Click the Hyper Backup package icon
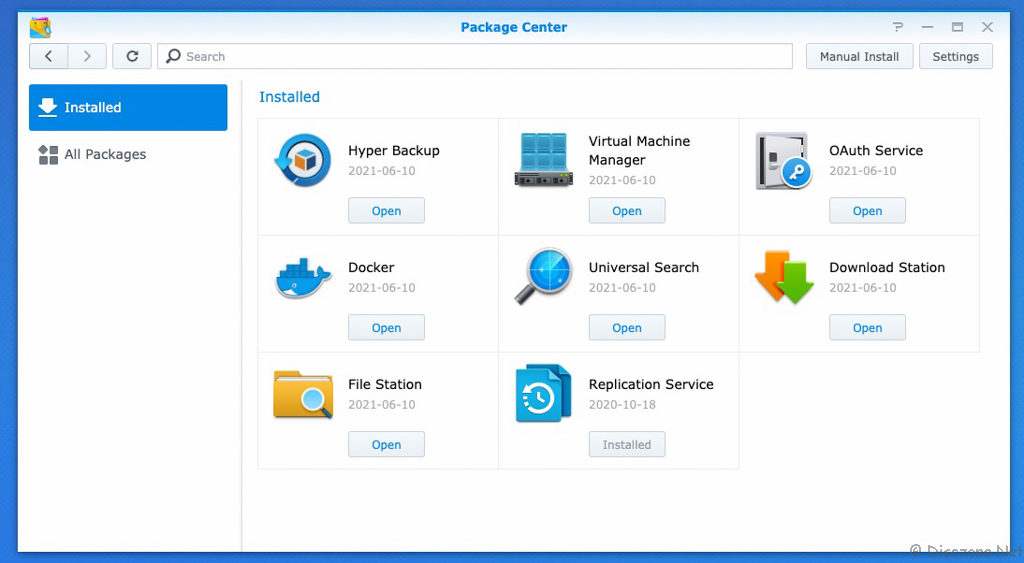 302,160
